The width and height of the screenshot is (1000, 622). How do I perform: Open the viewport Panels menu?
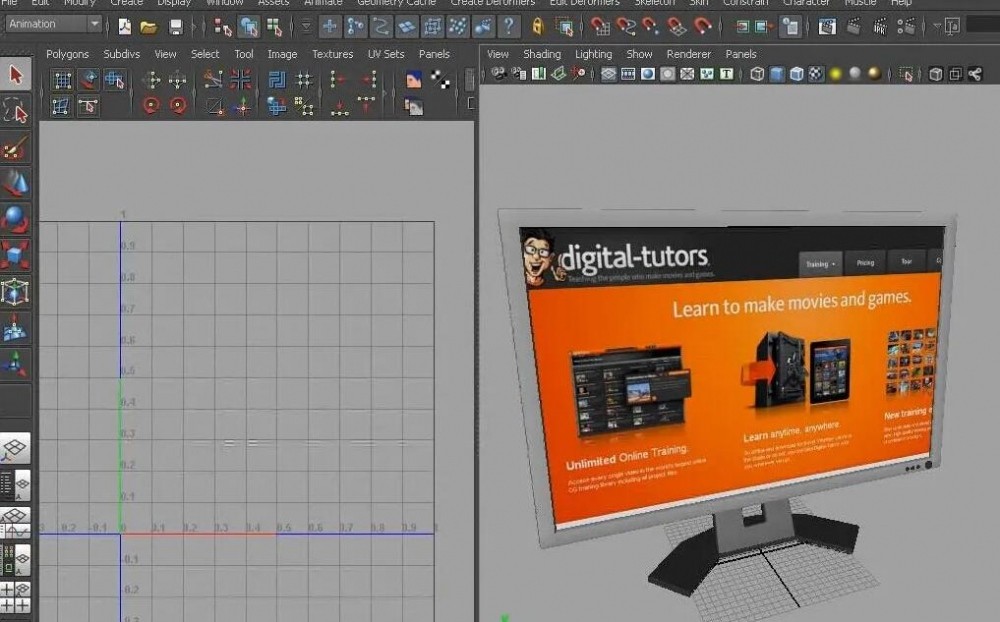[x=740, y=54]
